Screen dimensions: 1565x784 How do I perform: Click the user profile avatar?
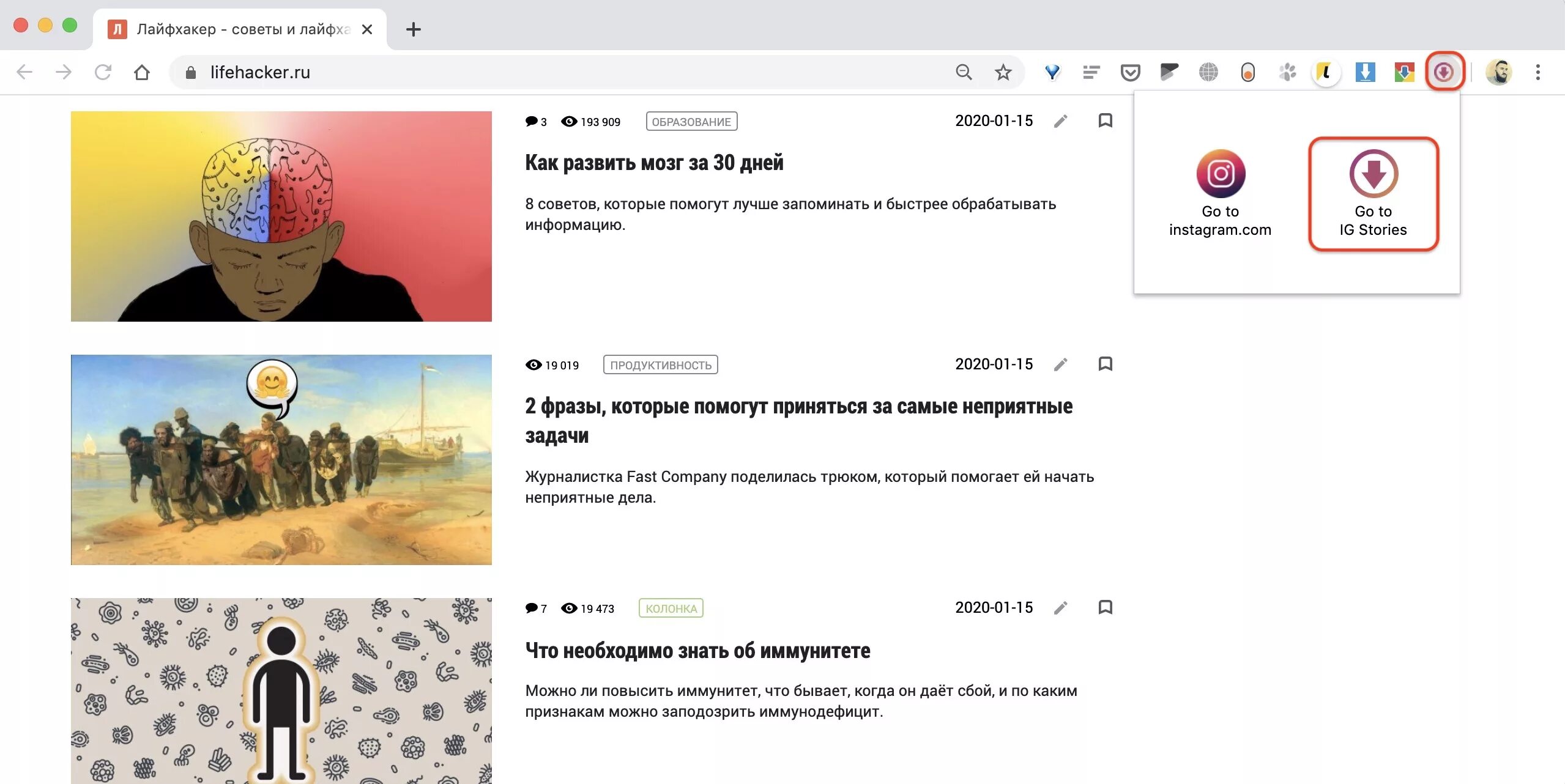(1498, 72)
